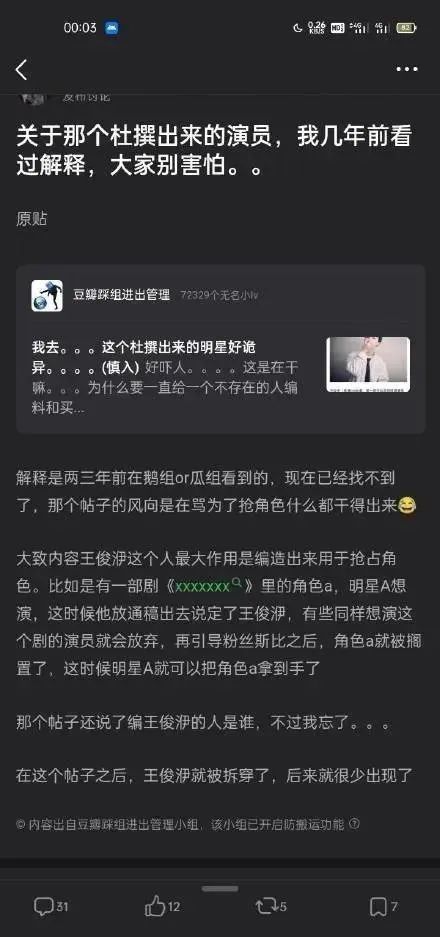Open the comments icon with 31
The width and height of the screenshot is (440, 937).
[51, 907]
